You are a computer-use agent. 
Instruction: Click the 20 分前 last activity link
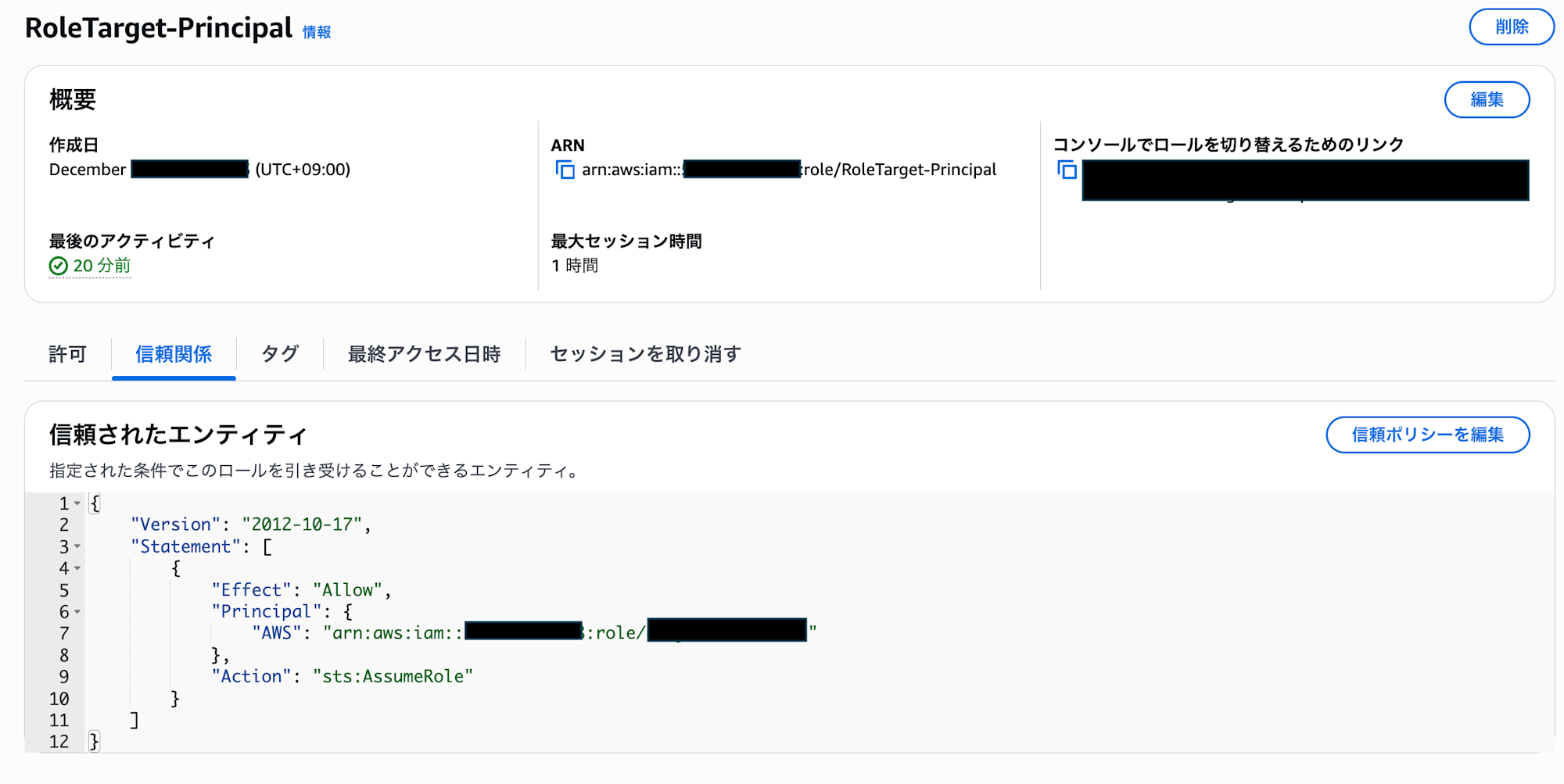[x=102, y=267]
